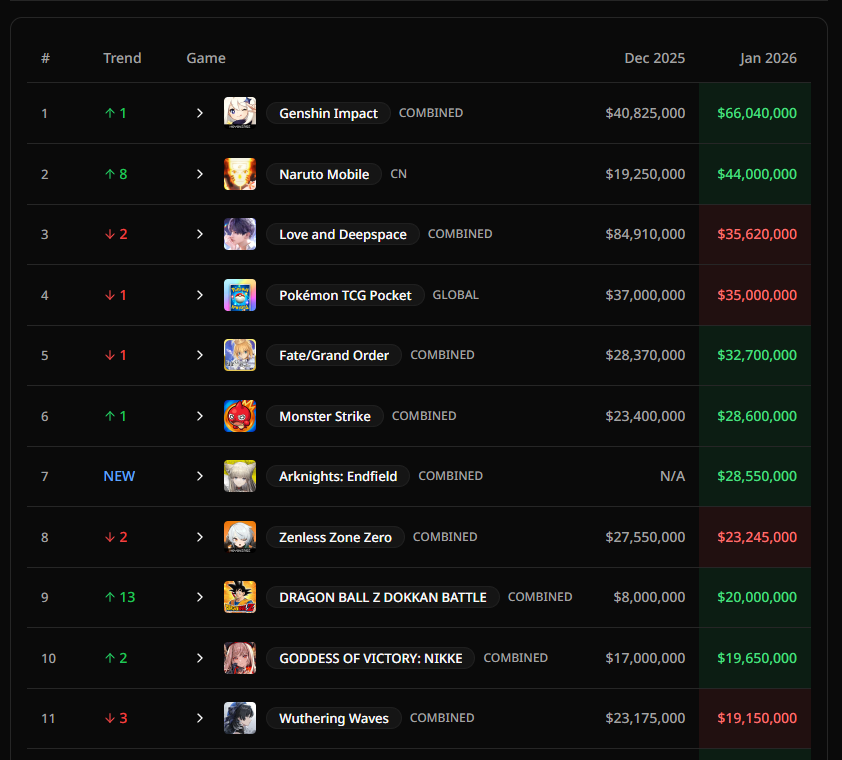Click the COMBINED tag beside Wuthering Waves

pos(442,718)
